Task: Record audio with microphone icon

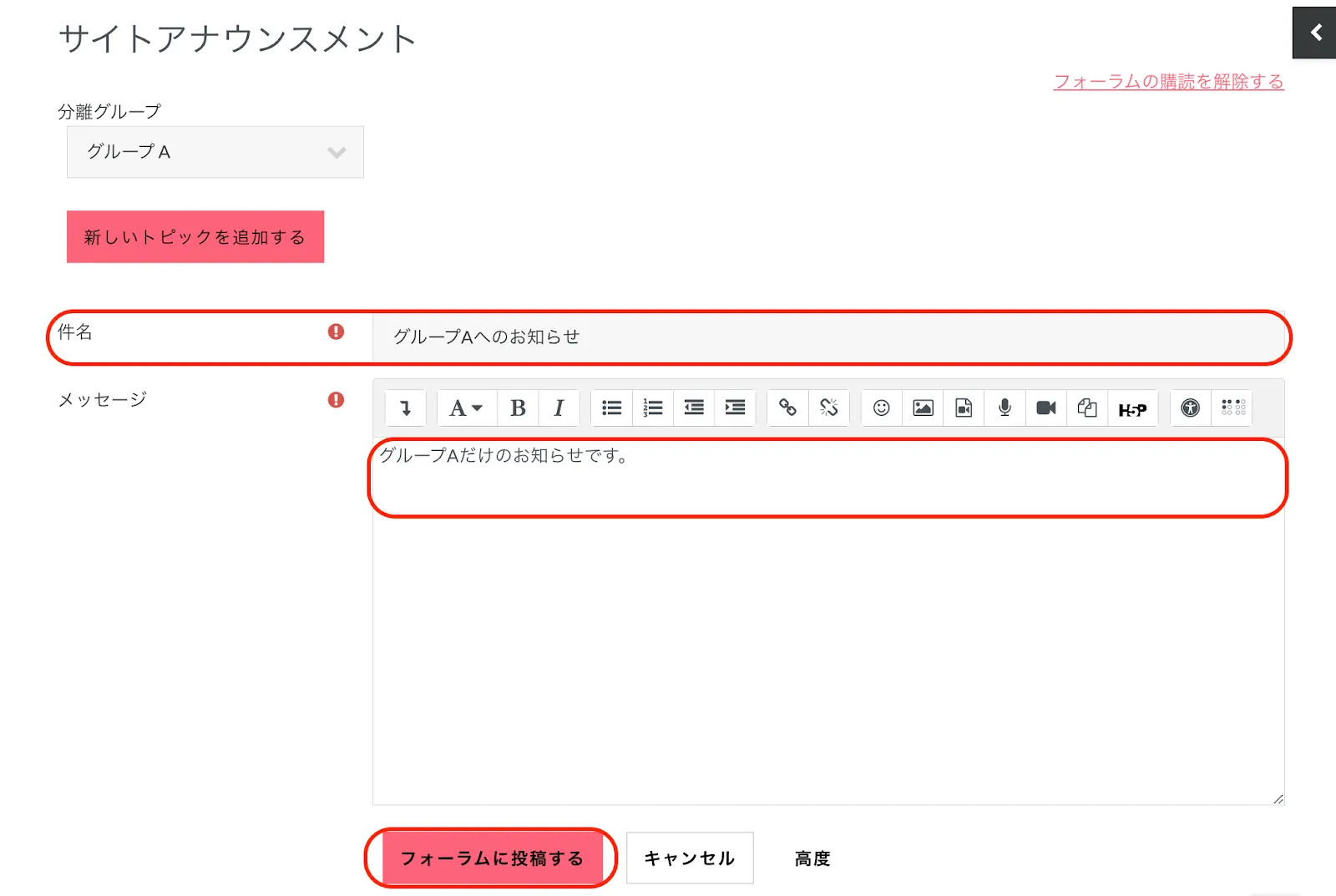Action: pos(1005,408)
